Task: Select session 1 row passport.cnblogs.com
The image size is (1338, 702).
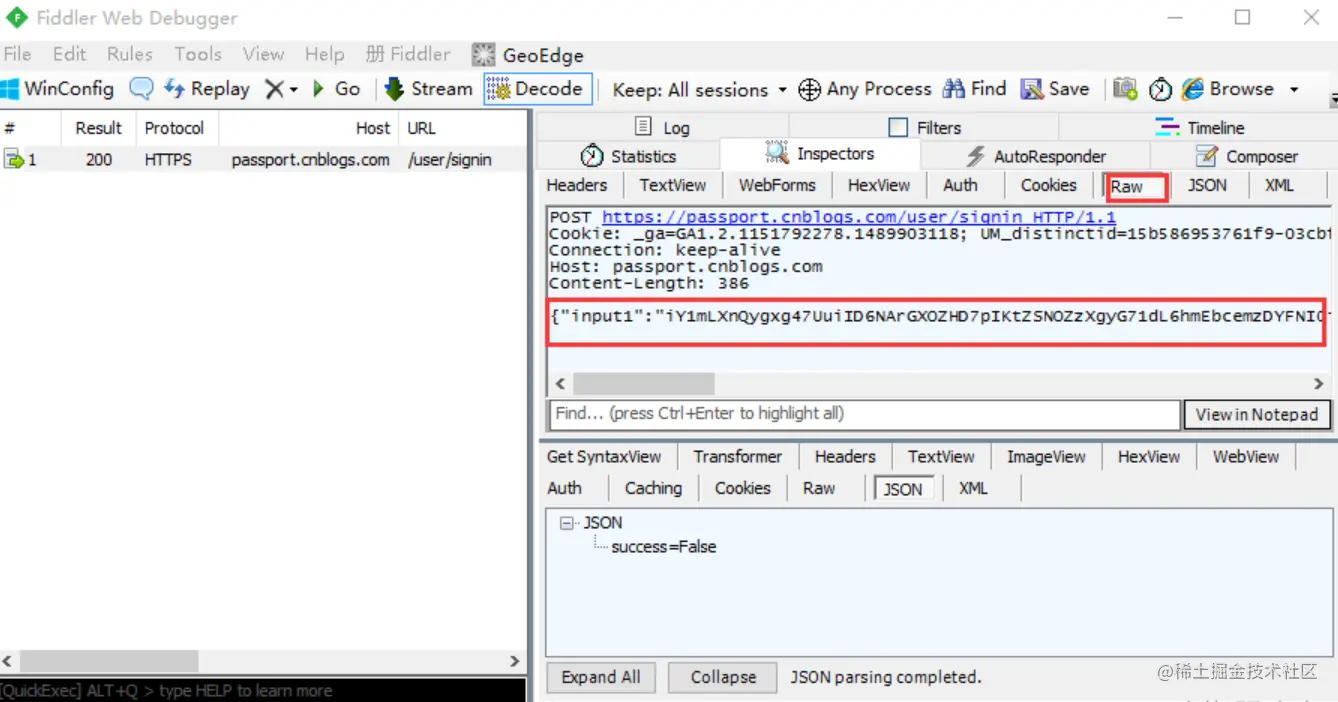Action: [264, 159]
